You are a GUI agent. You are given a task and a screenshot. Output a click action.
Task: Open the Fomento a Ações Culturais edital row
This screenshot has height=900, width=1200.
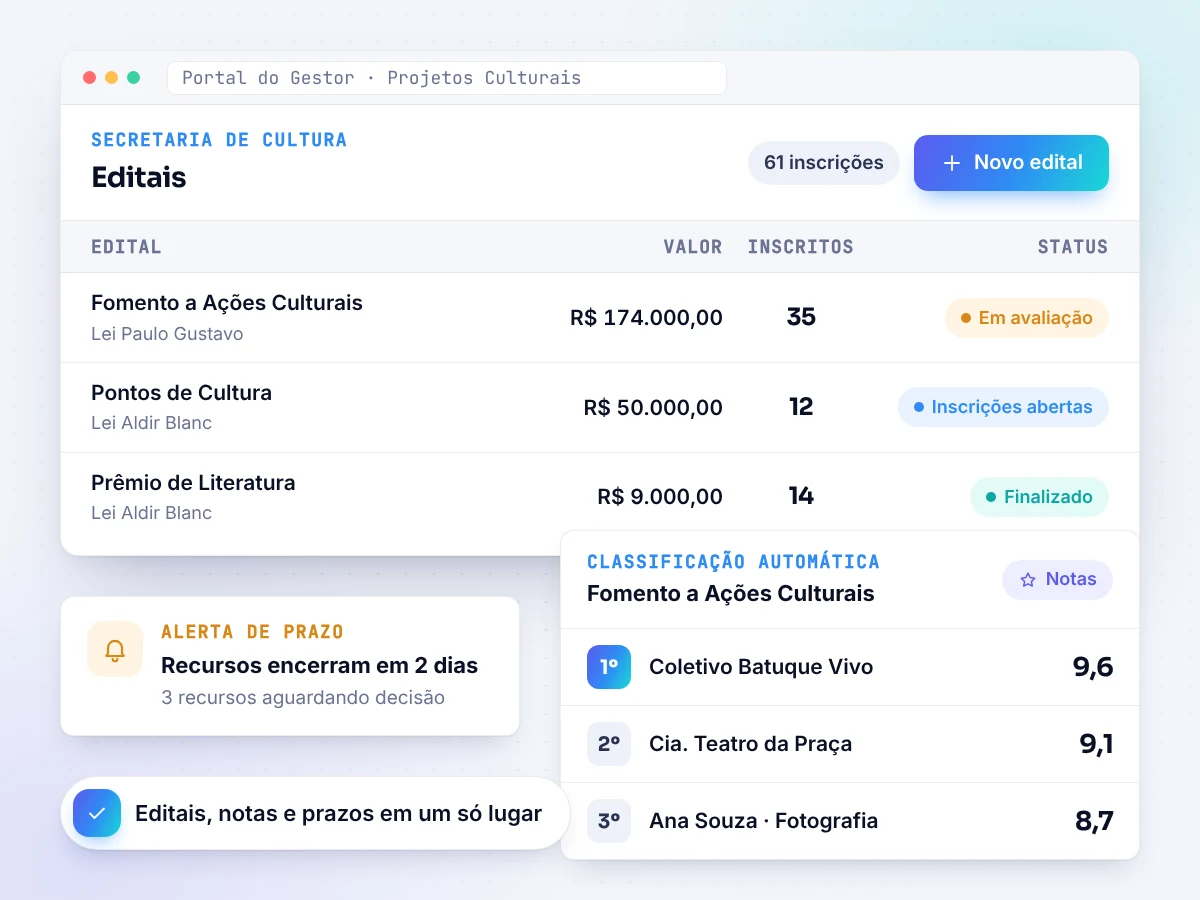click(600, 318)
